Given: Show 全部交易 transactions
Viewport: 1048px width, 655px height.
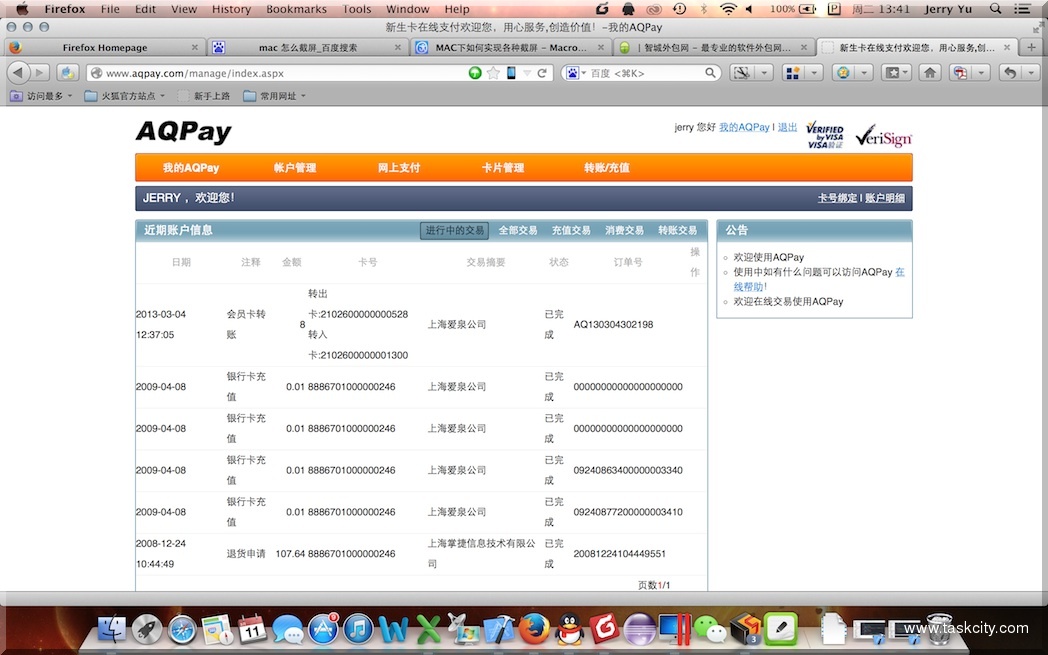Looking at the screenshot, I should coord(518,230).
